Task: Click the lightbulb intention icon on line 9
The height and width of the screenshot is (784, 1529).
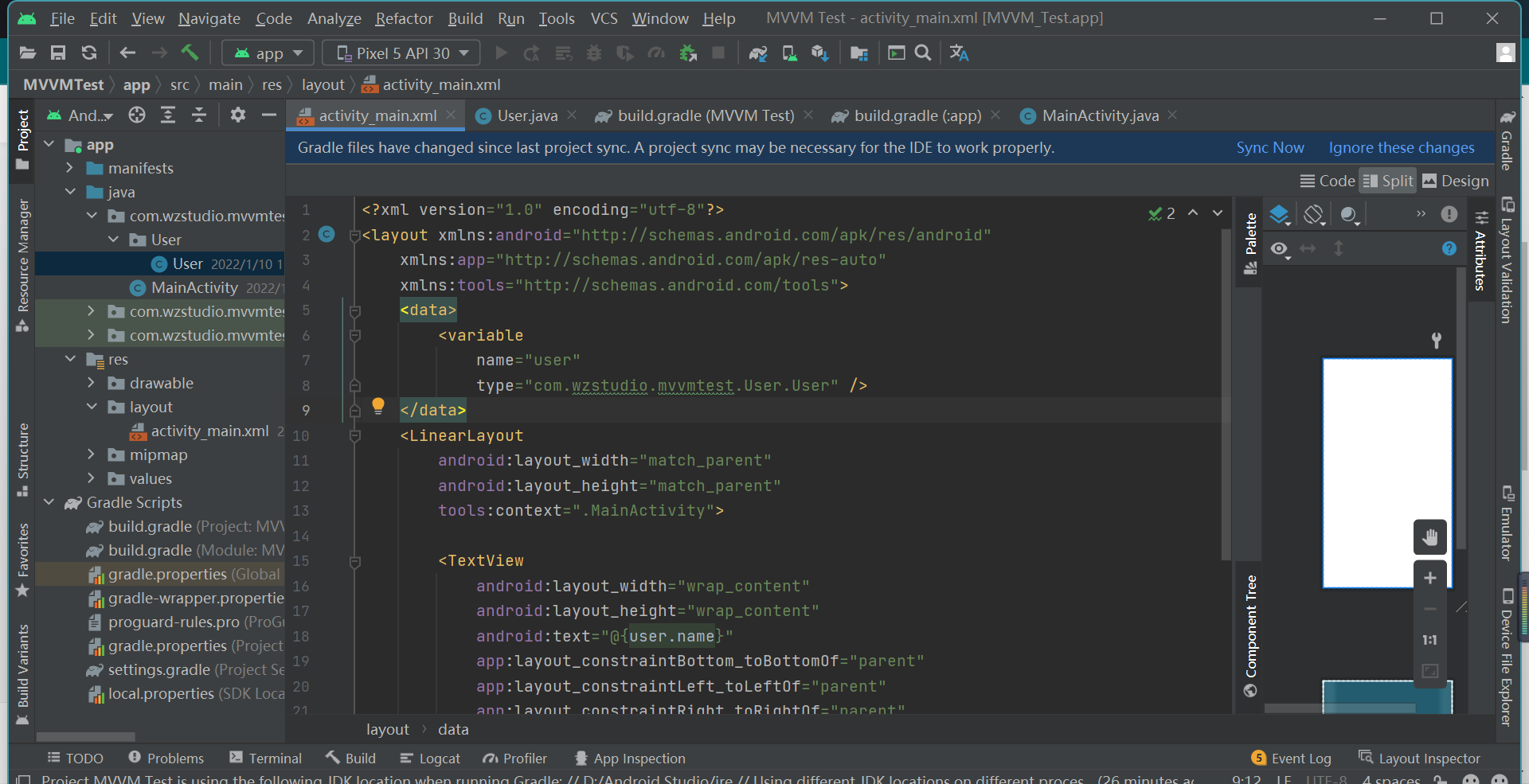Action: click(x=378, y=406)
